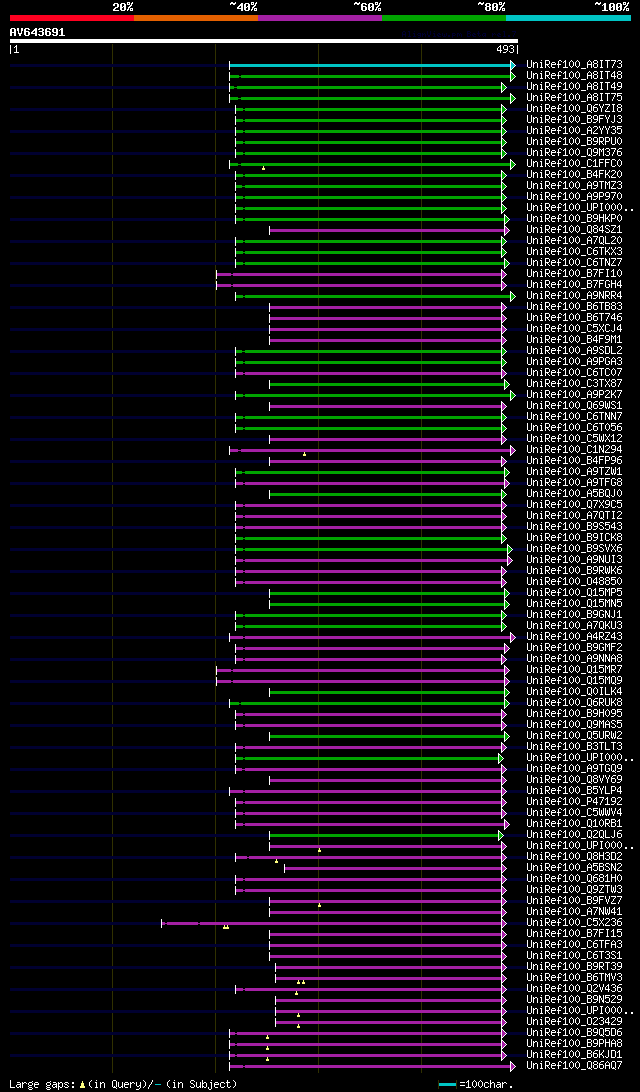
Task: Open hit UniRef100_A8IT75
Action: tap(575, 98)
